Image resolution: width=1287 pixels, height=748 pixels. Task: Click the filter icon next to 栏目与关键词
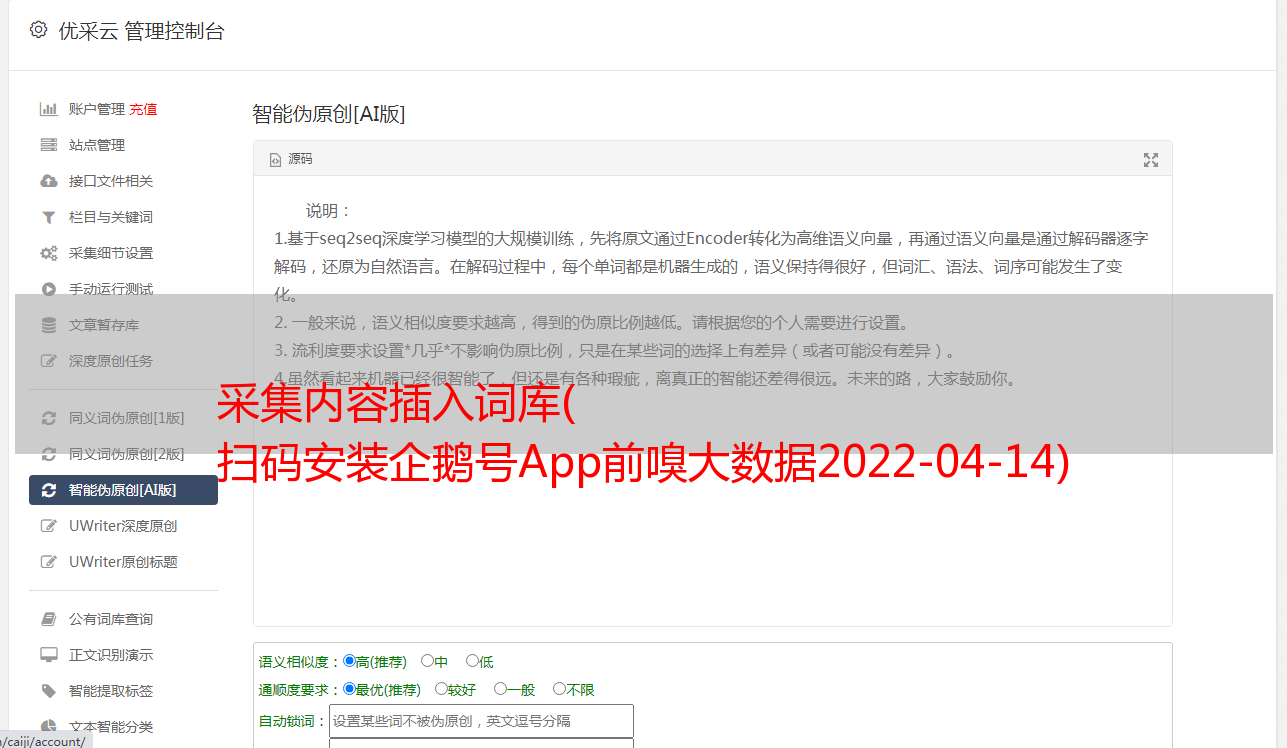click(x=48, y=217)
